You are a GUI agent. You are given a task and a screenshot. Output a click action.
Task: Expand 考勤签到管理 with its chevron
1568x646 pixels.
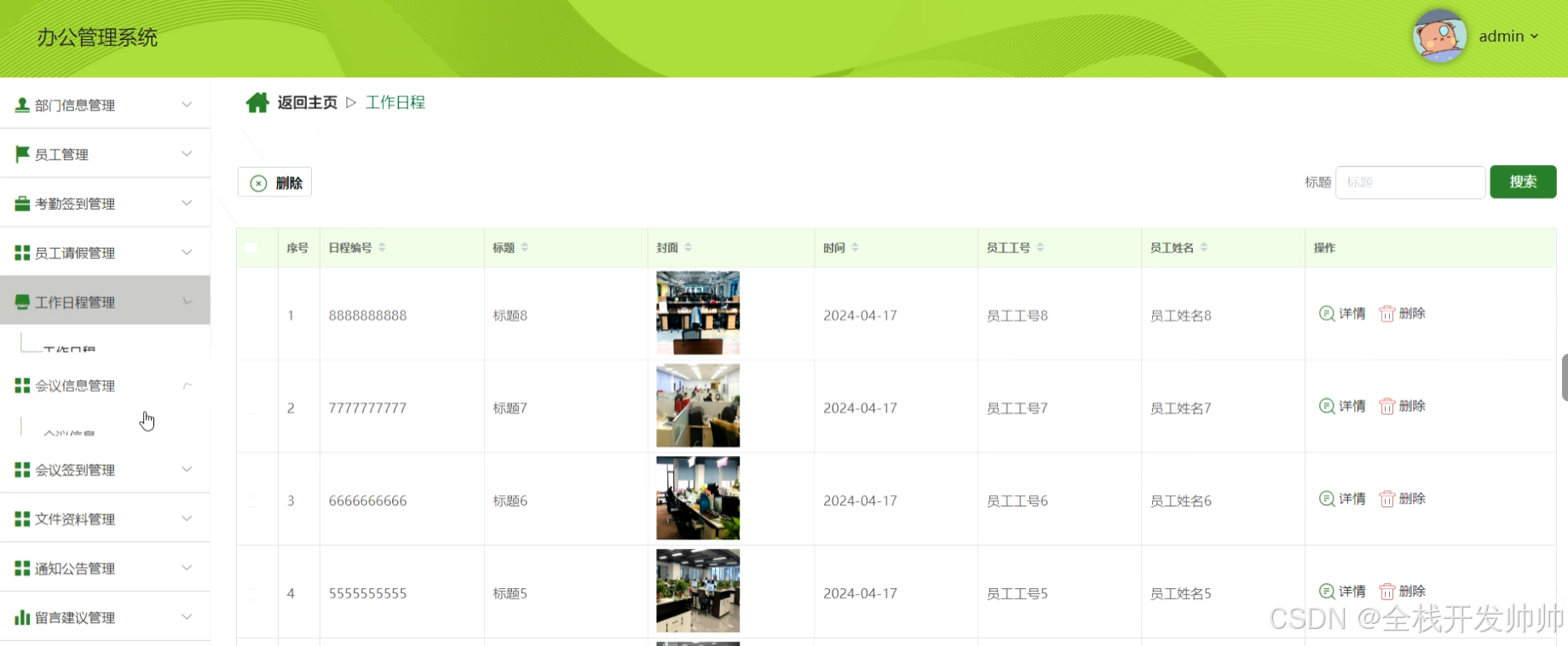tap(187, 203)
